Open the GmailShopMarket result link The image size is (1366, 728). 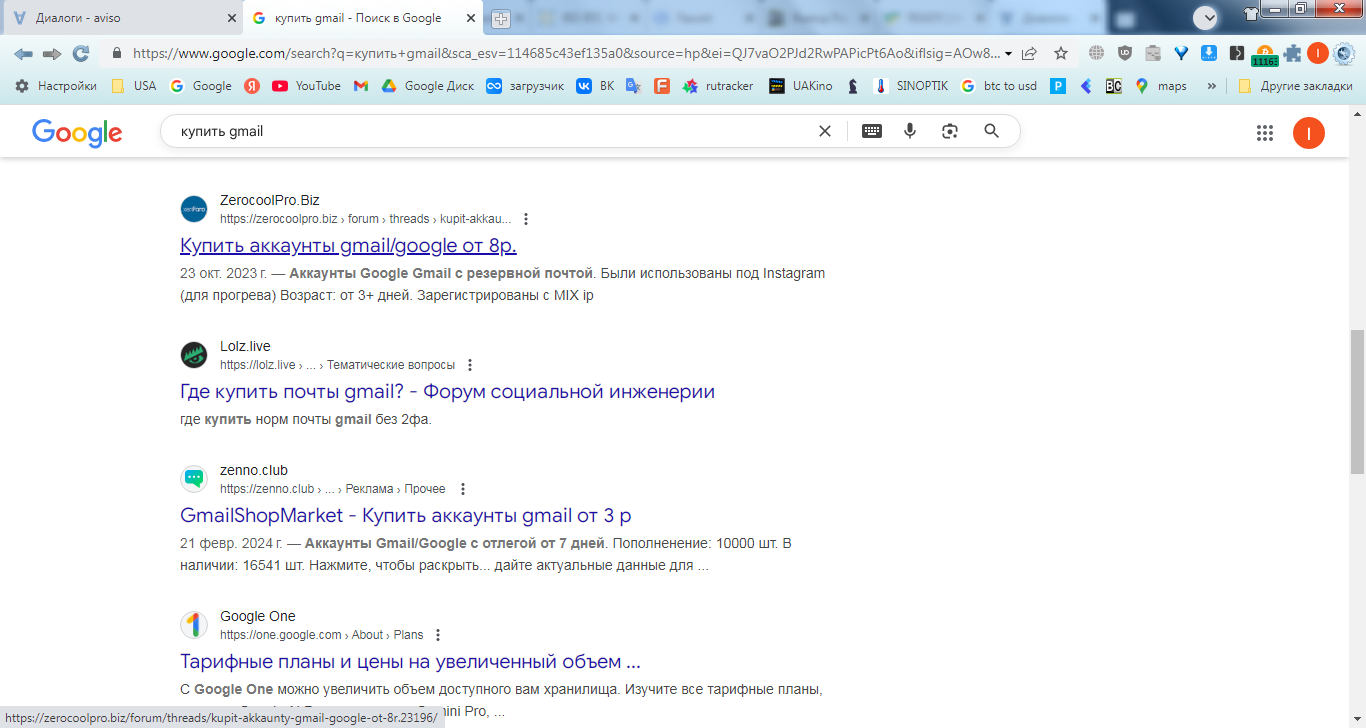click(406, 515)
